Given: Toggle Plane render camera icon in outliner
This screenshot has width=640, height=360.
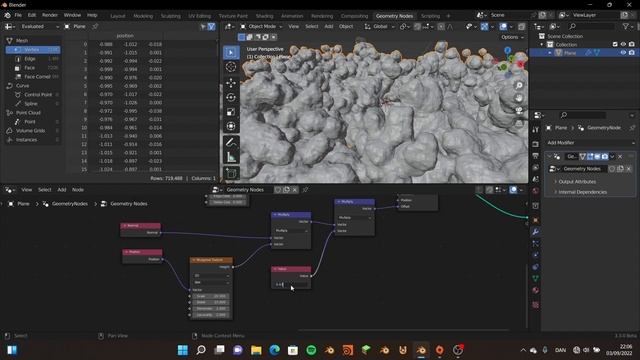Looking at the screenshot, I should [x=632, y=53].
